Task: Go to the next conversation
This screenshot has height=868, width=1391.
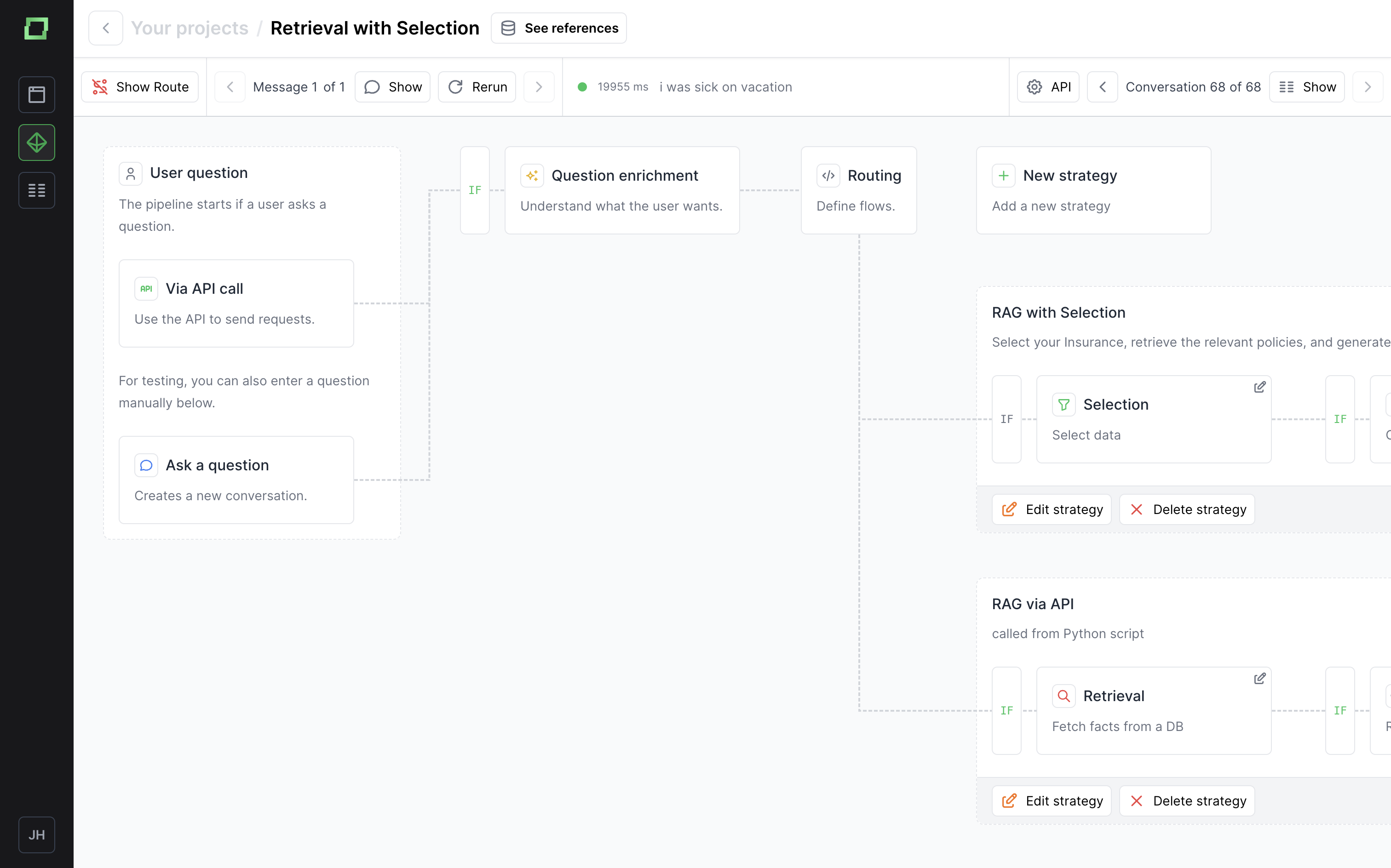Action: tap(1368, 87)
